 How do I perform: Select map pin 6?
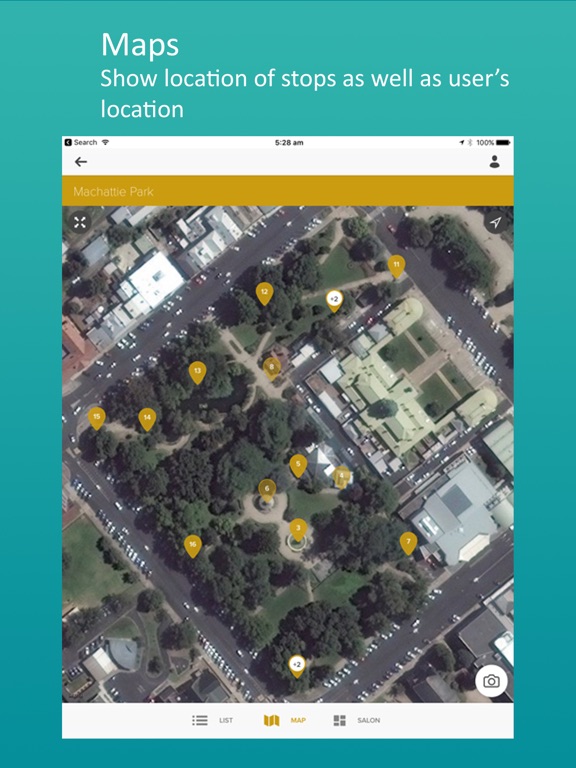click(x=267, y=490)
